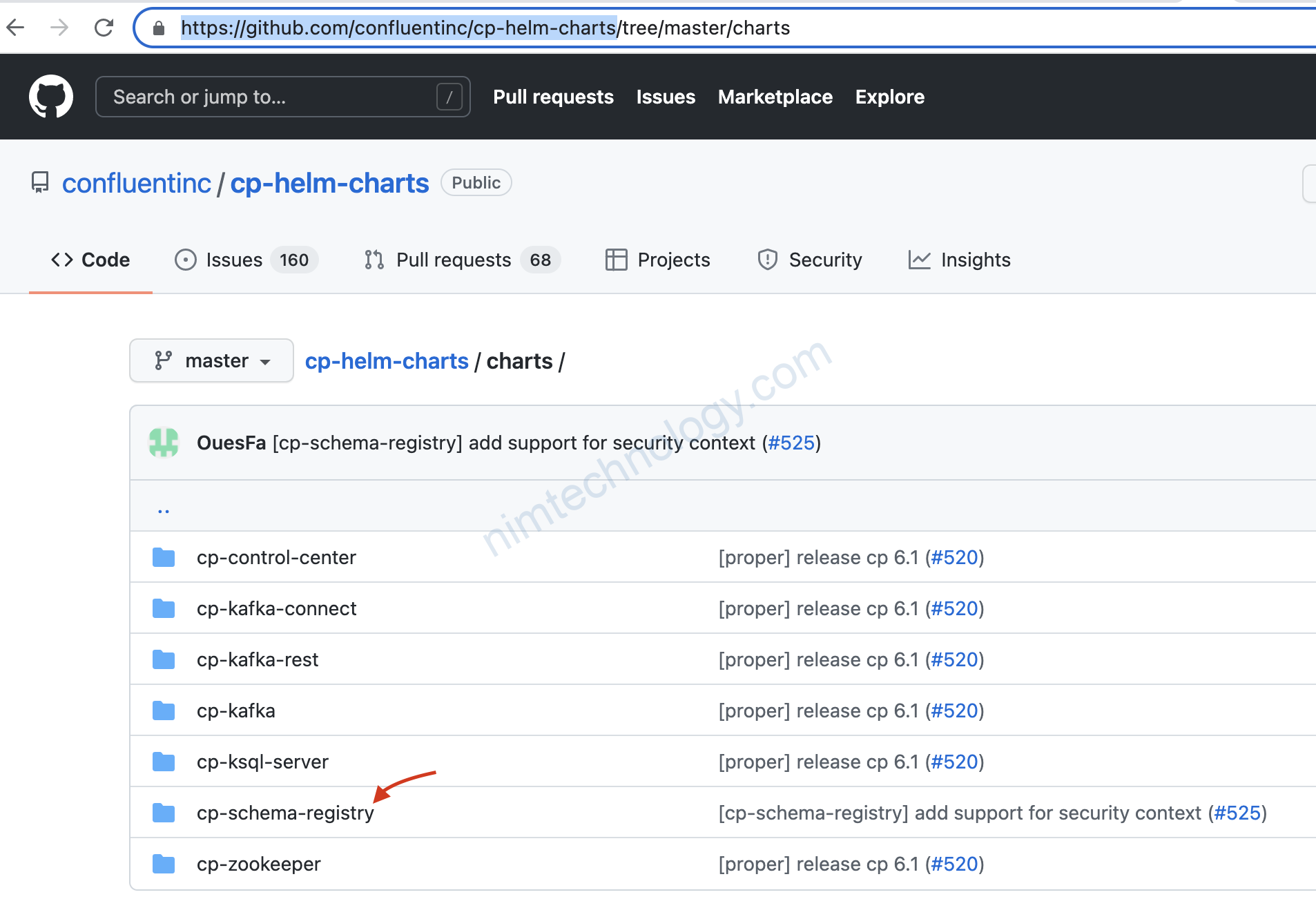Open cp-kafka-connect folder
Image resolution: width=1316 pixels, height=899 pixels.
pyautogui.click(x=276, y=608)
